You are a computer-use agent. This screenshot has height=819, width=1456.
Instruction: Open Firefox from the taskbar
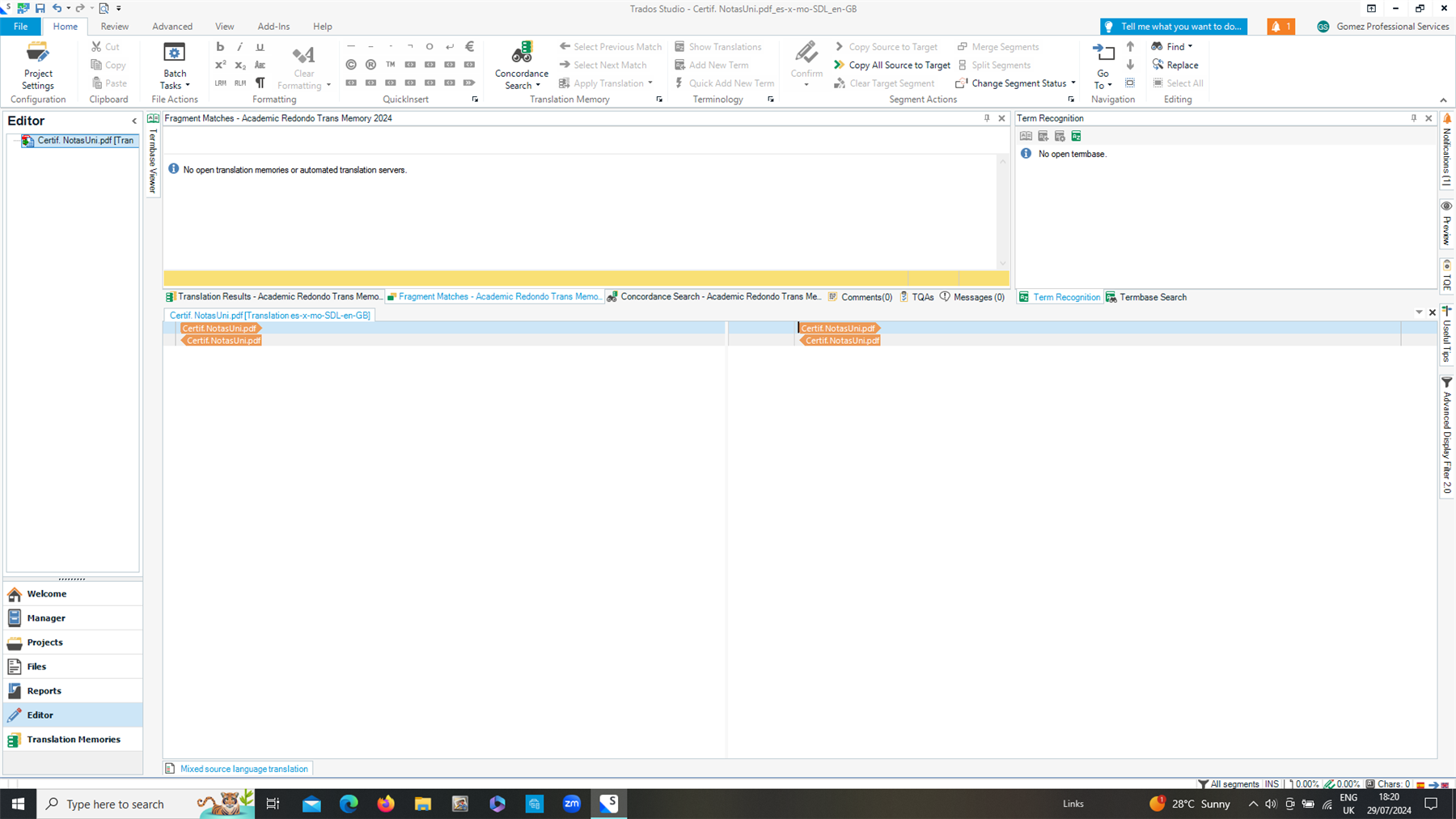386,804
